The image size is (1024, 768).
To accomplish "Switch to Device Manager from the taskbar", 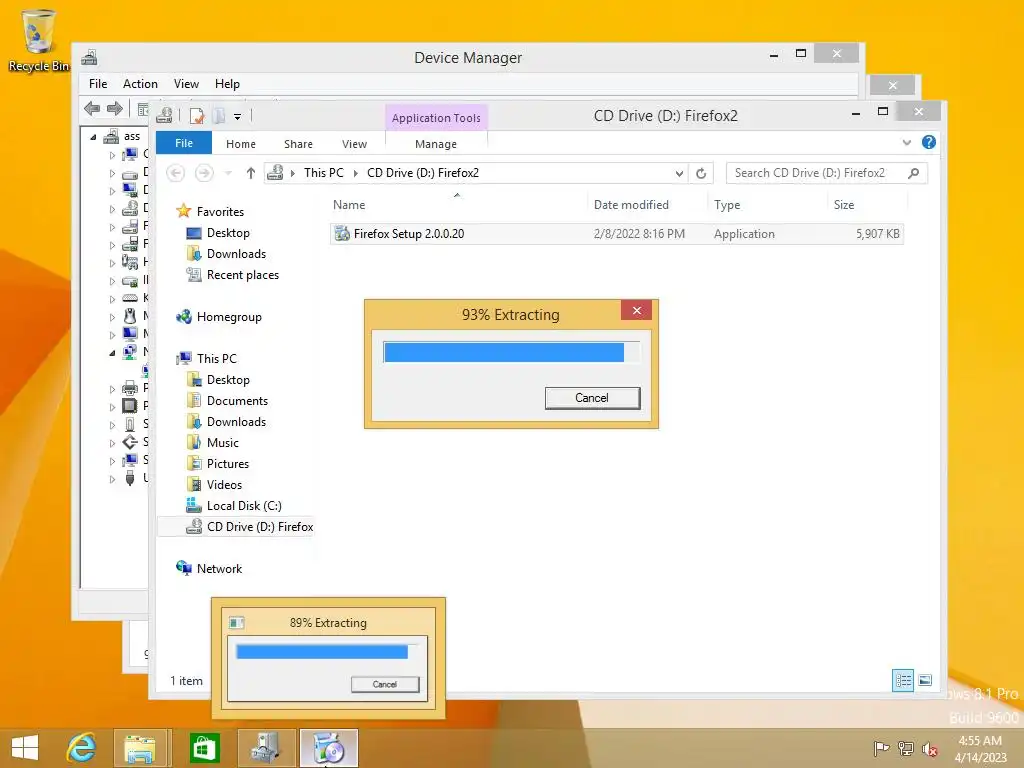I will (266, 748).
